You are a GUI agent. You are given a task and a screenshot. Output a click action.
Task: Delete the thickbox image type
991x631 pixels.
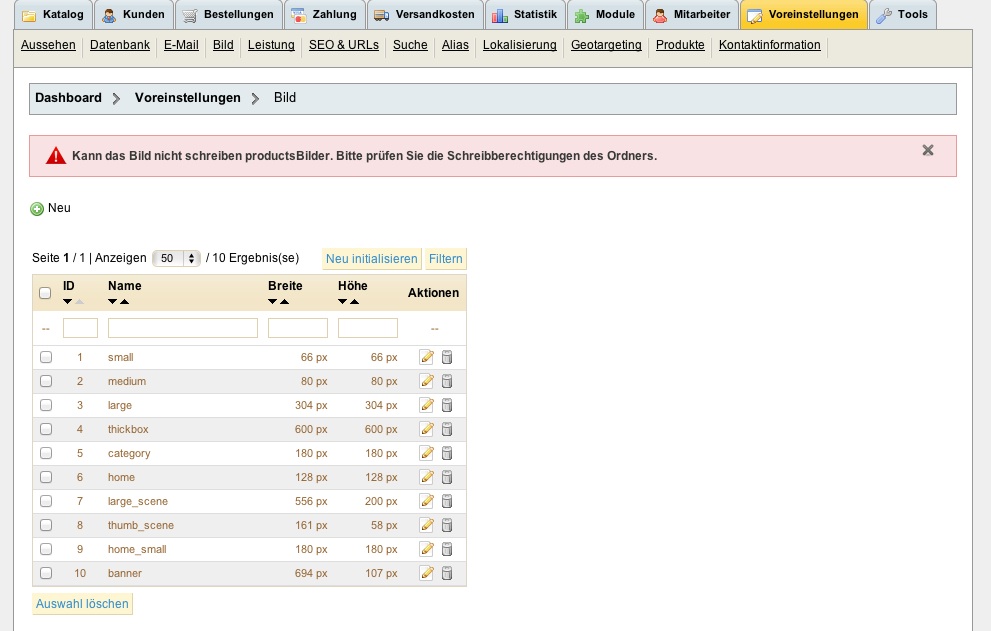(447, 429)
